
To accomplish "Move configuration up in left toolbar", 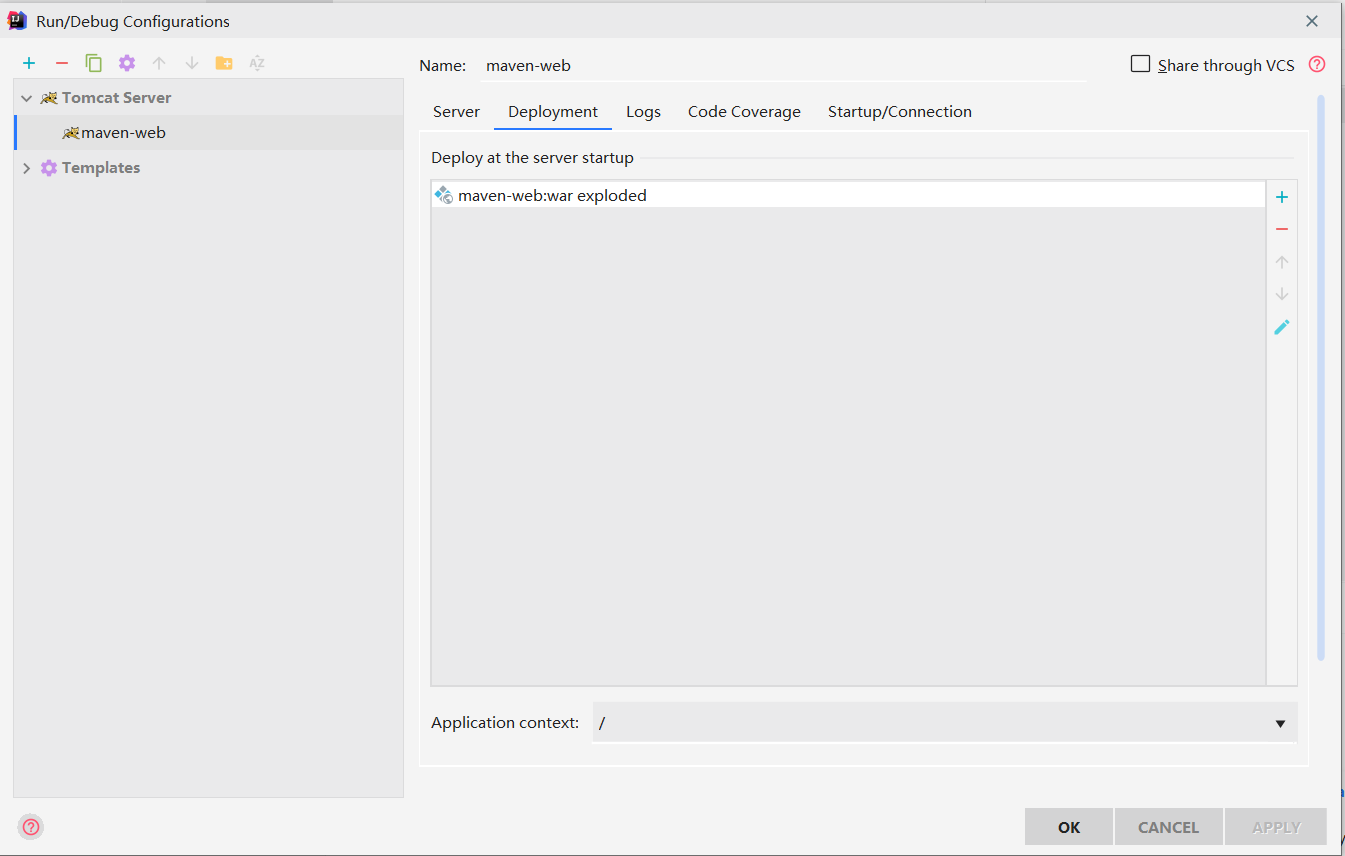I will click(159, 63).
